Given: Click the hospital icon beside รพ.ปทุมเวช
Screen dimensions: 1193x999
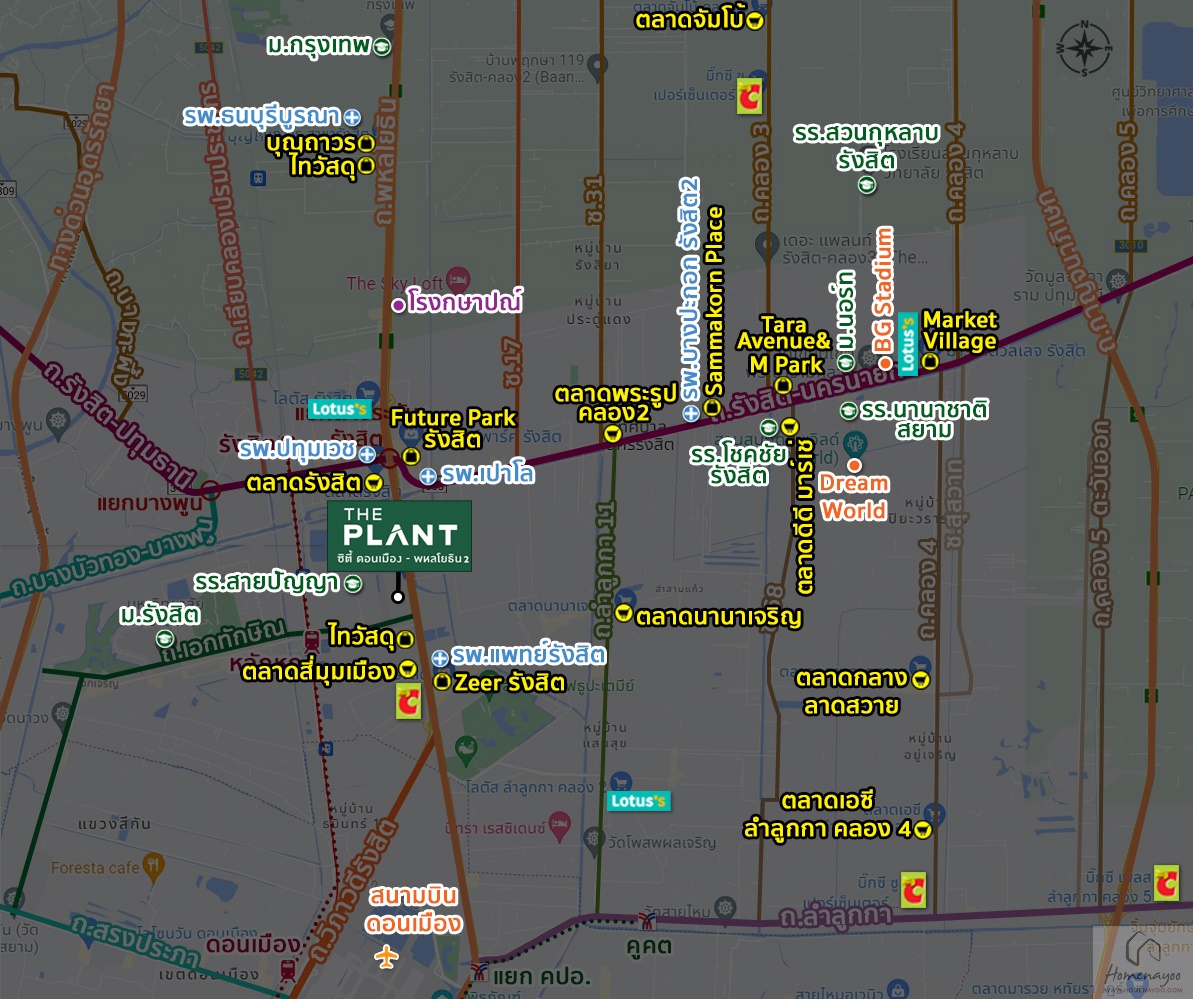Looking at the screenshot, I should tap(367, 454).
